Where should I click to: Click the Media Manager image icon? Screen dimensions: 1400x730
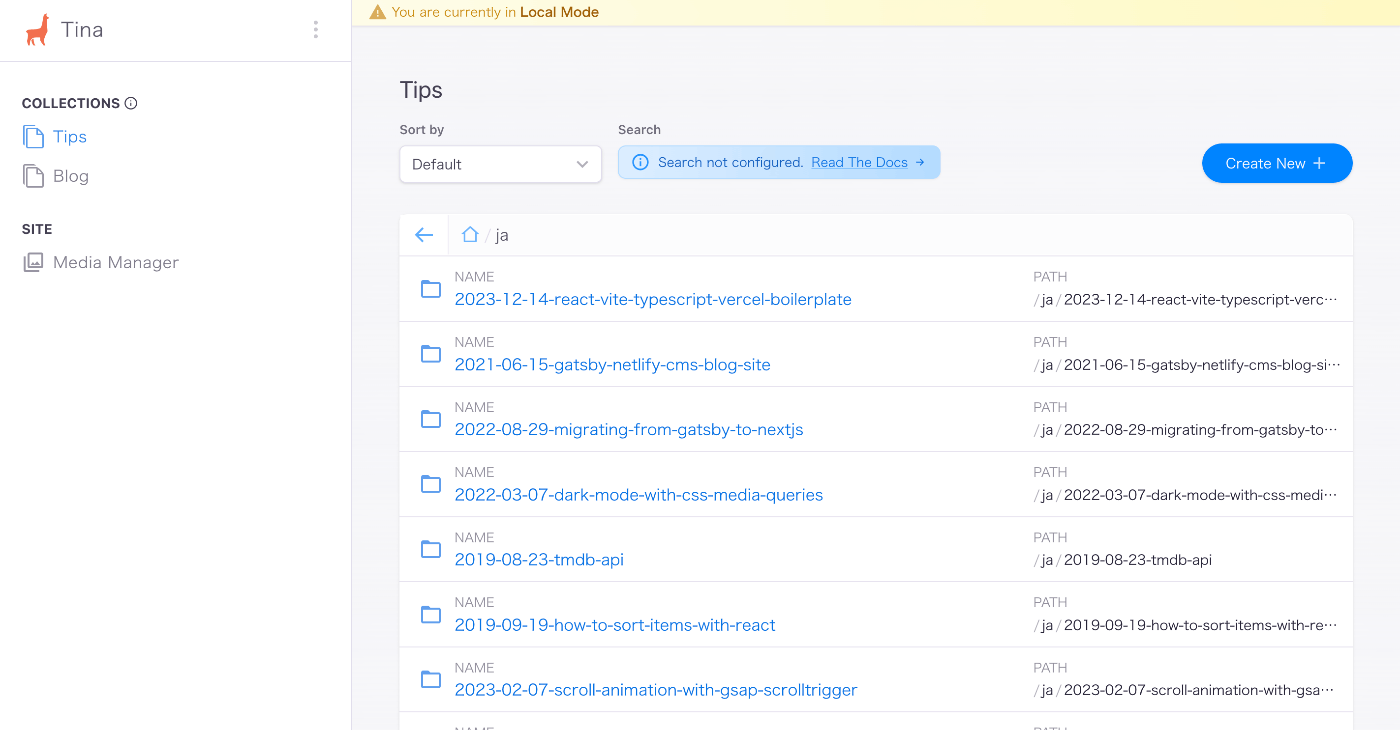point(34,262)
